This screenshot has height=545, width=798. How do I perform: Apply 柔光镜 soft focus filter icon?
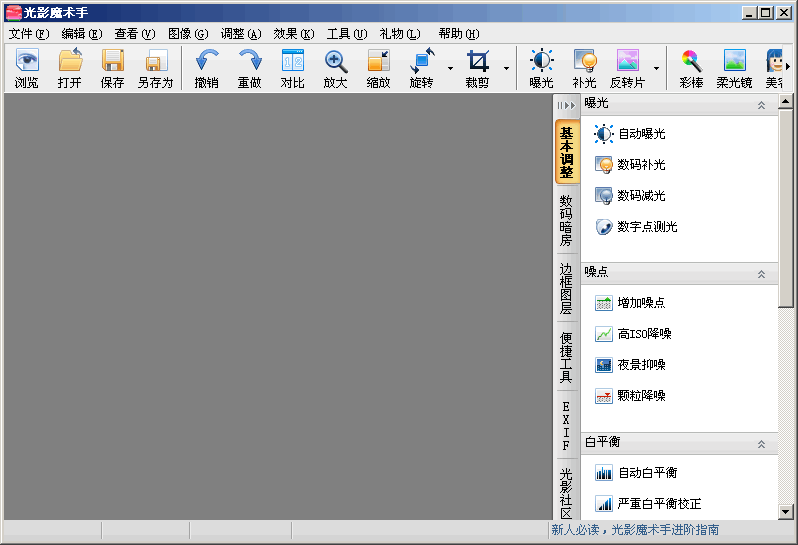[x=734, y=68]
